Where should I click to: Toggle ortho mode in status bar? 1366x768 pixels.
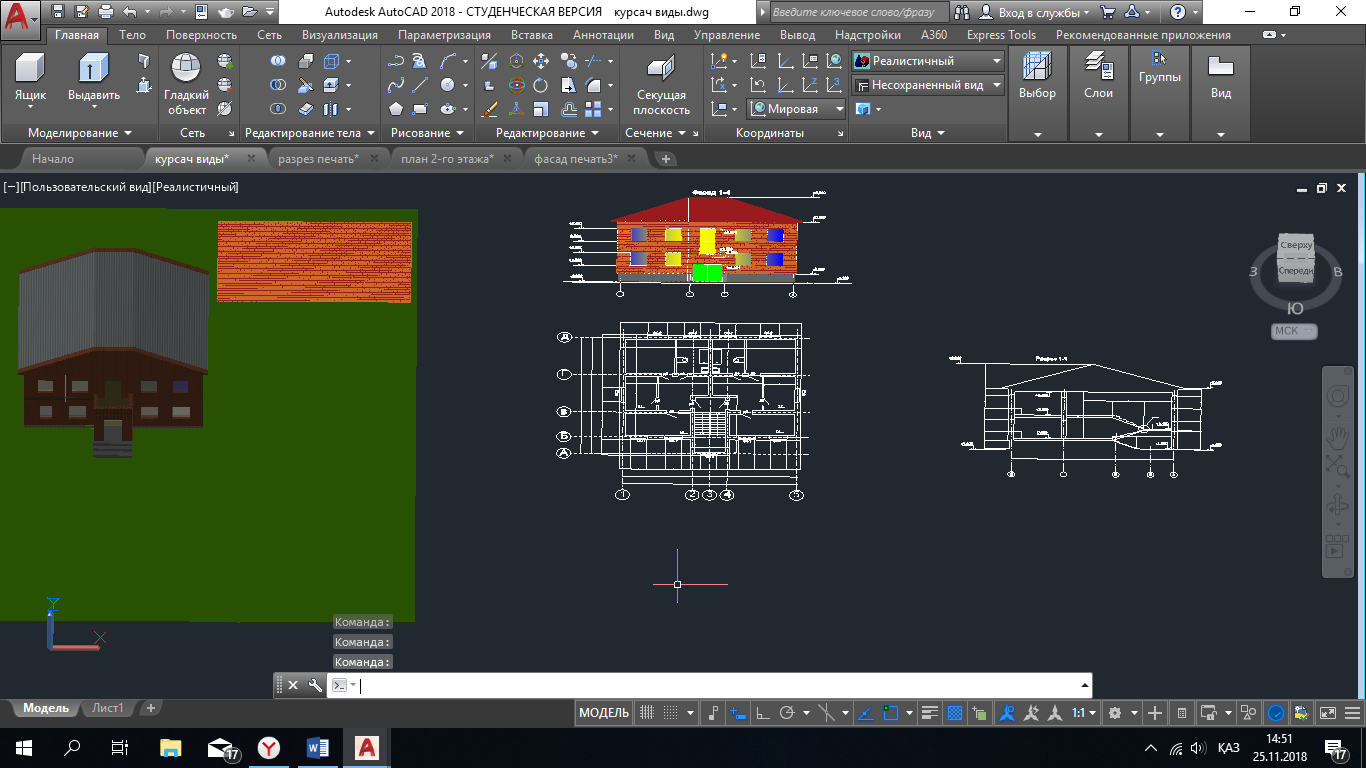762,713
